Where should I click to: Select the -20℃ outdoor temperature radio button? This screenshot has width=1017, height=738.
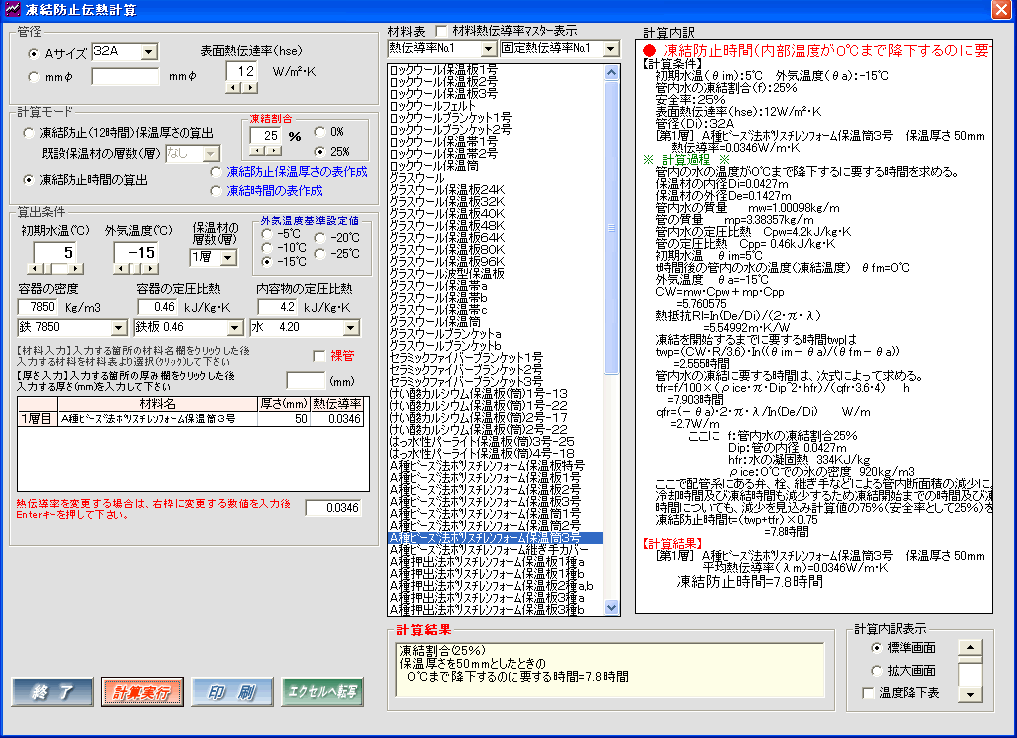tap(320, 237)
